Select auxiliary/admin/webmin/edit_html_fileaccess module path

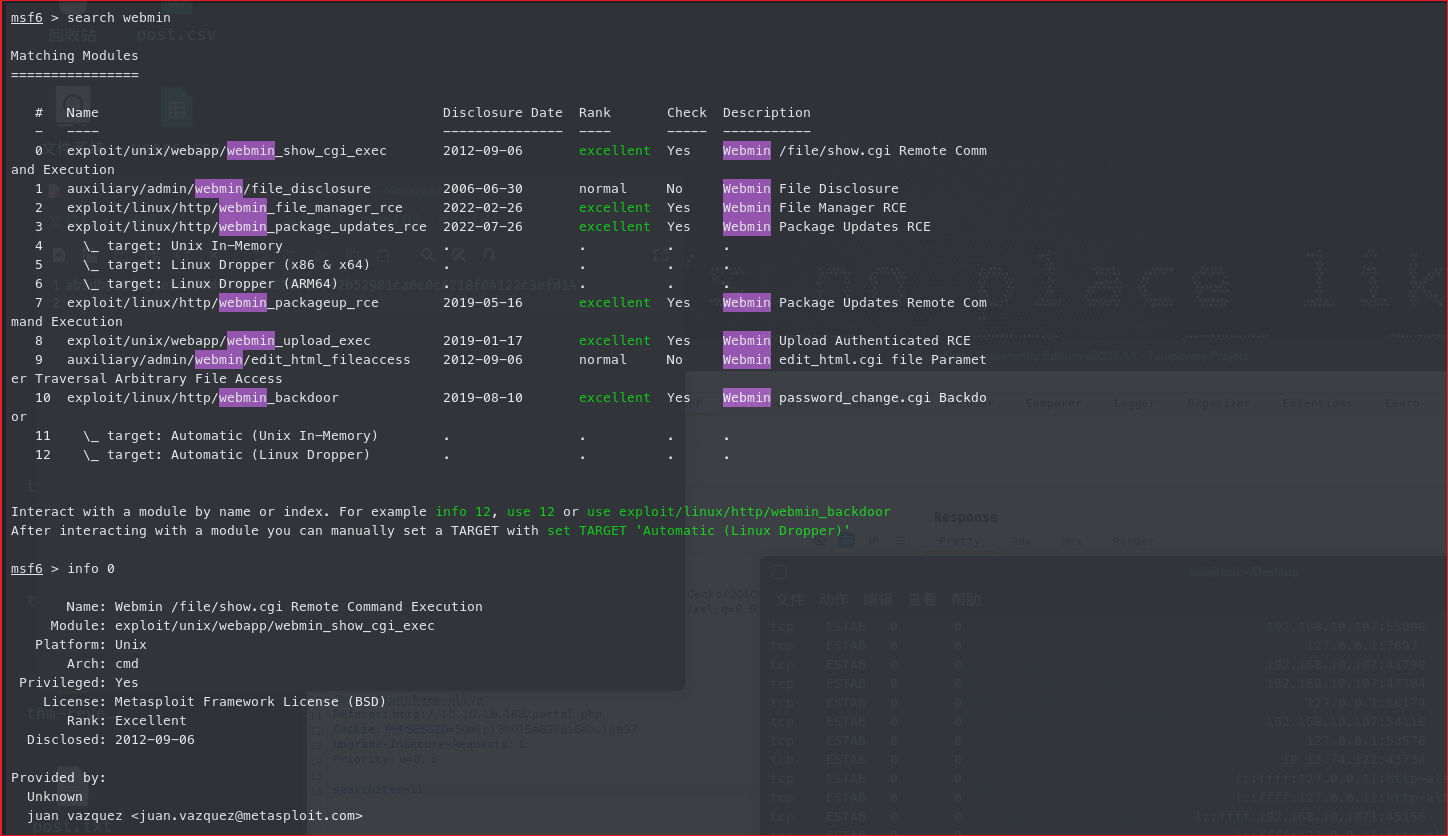tap(239, 359)
